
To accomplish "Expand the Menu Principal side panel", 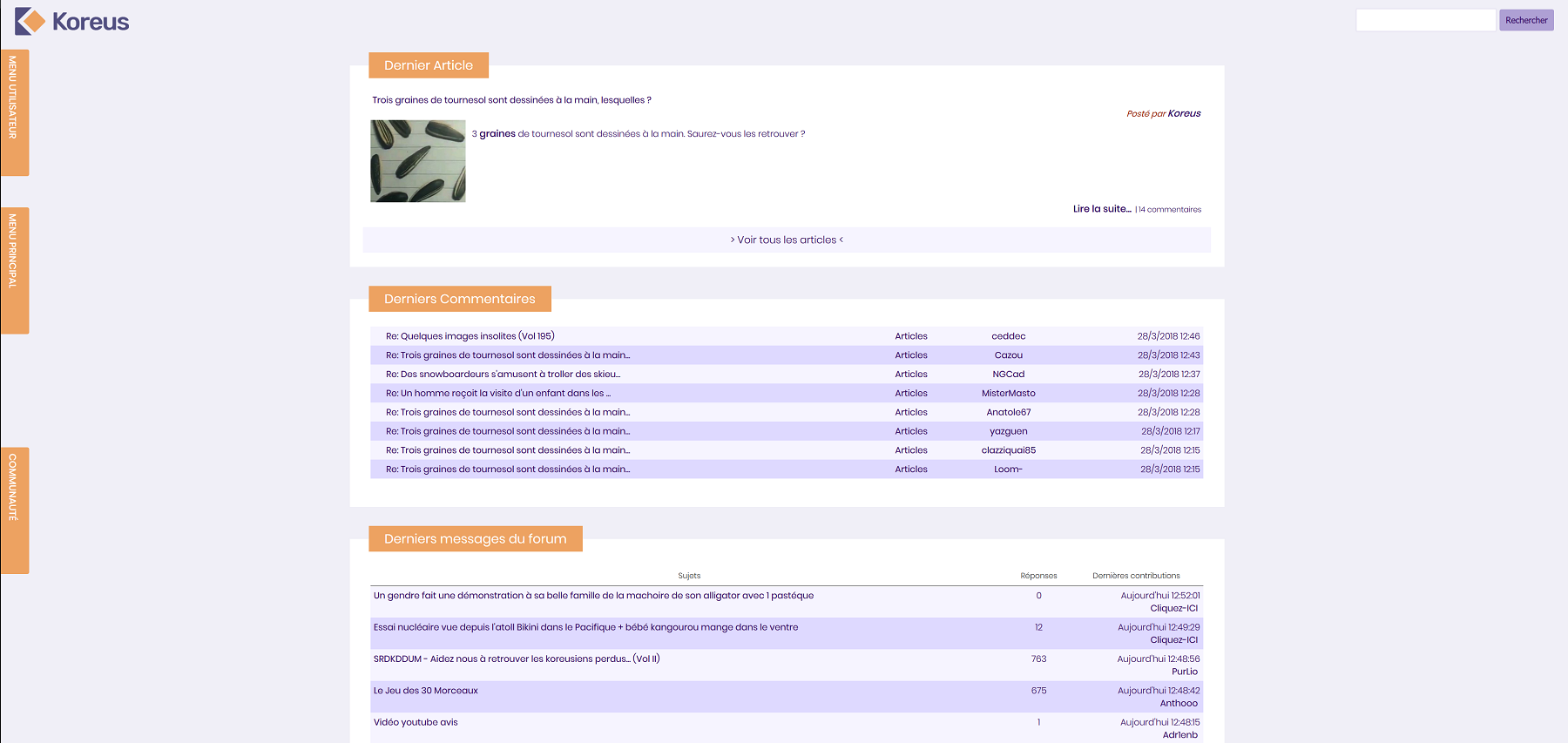I will (14, 270).
